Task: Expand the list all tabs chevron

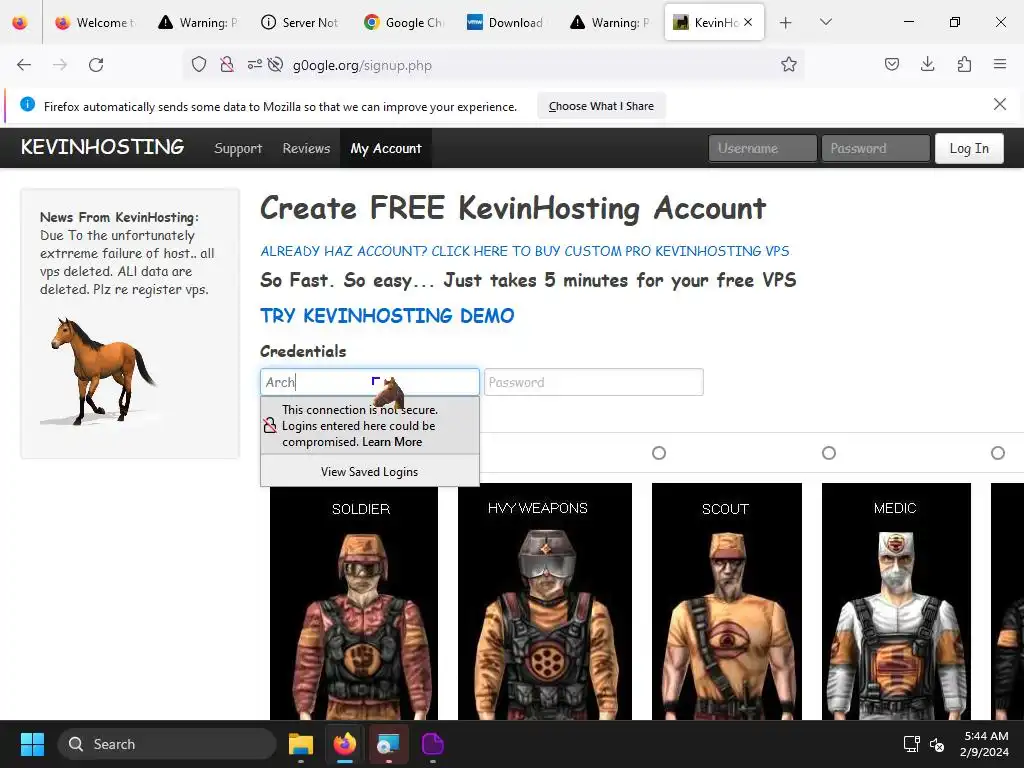Action: click(825, 22)
